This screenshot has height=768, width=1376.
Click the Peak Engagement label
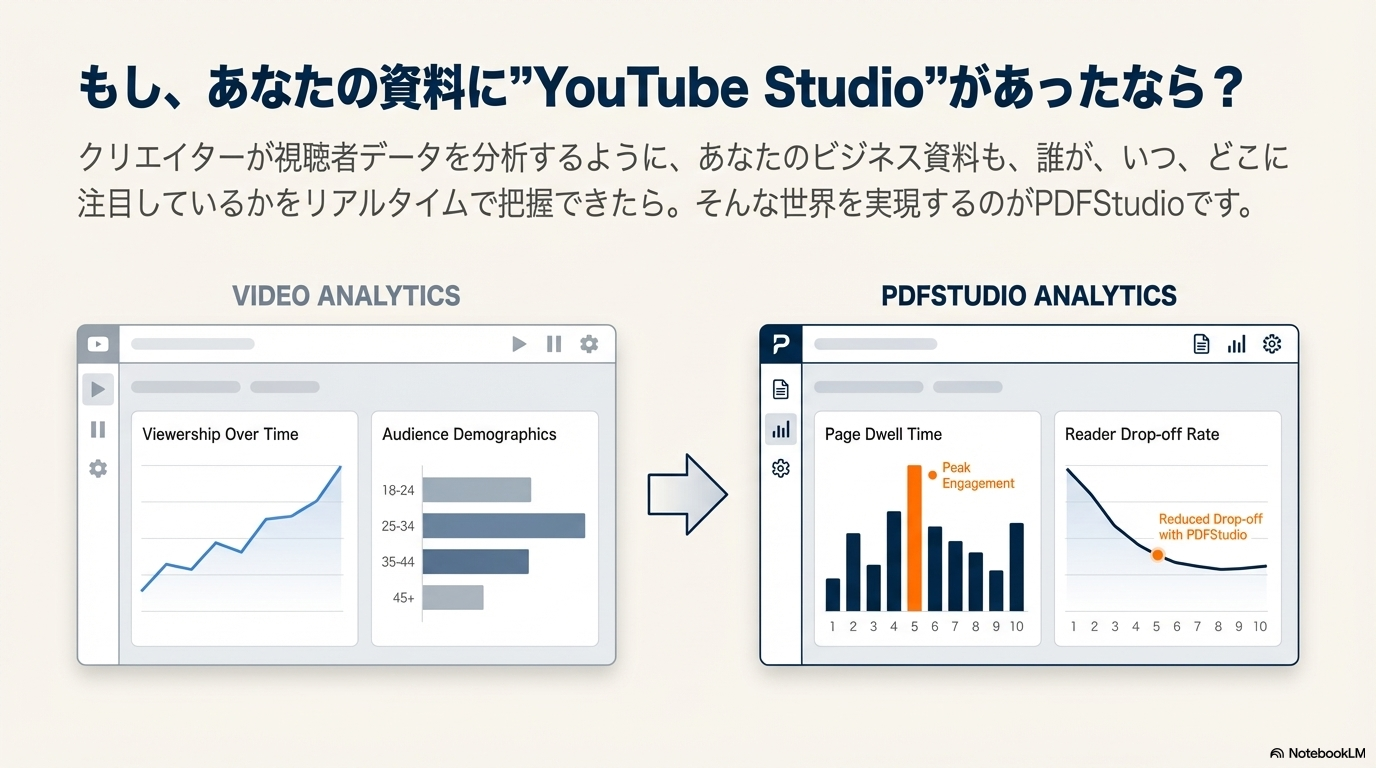coord(978,475)
